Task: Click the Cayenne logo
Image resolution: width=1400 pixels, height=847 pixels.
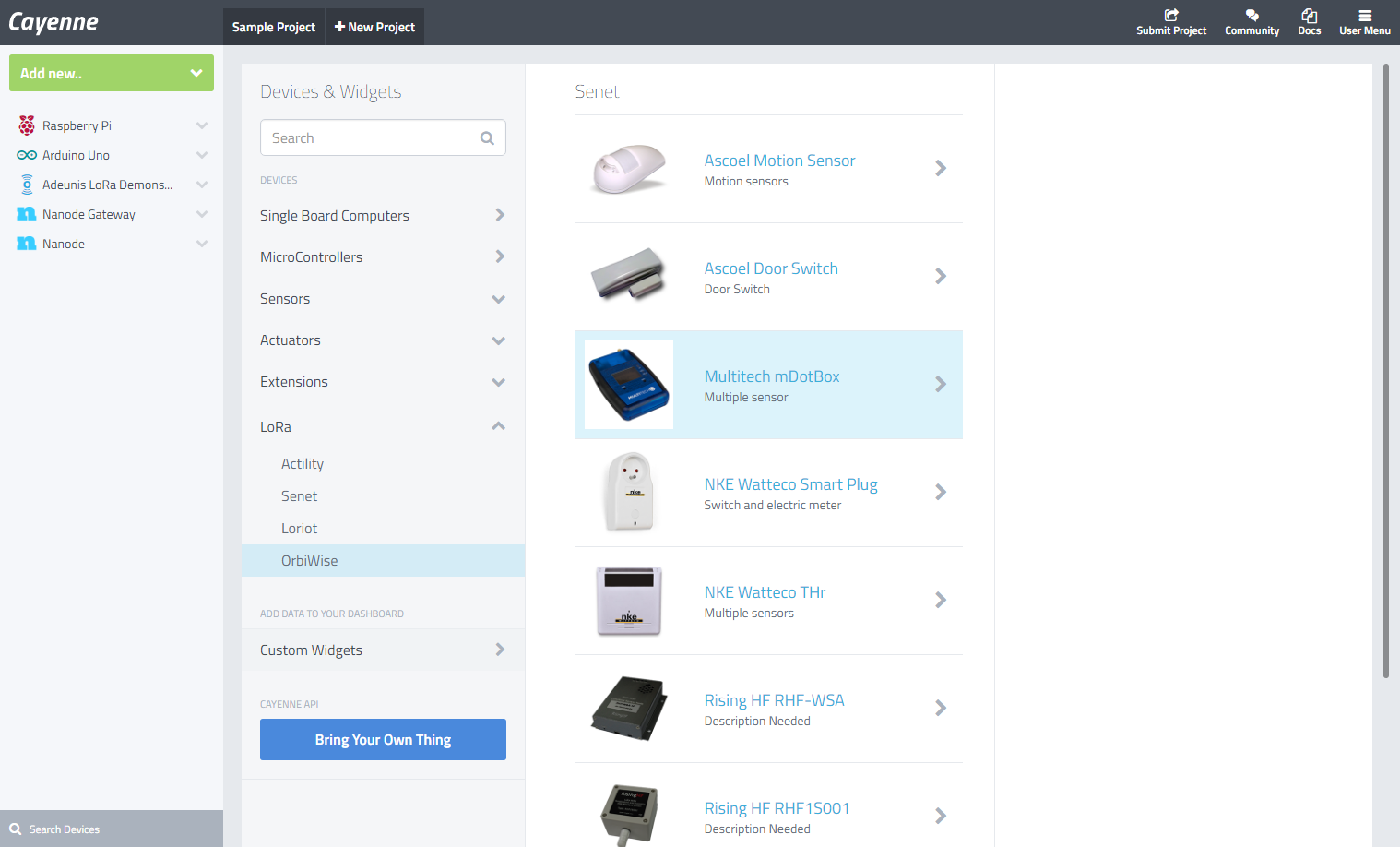Action: 53,22
